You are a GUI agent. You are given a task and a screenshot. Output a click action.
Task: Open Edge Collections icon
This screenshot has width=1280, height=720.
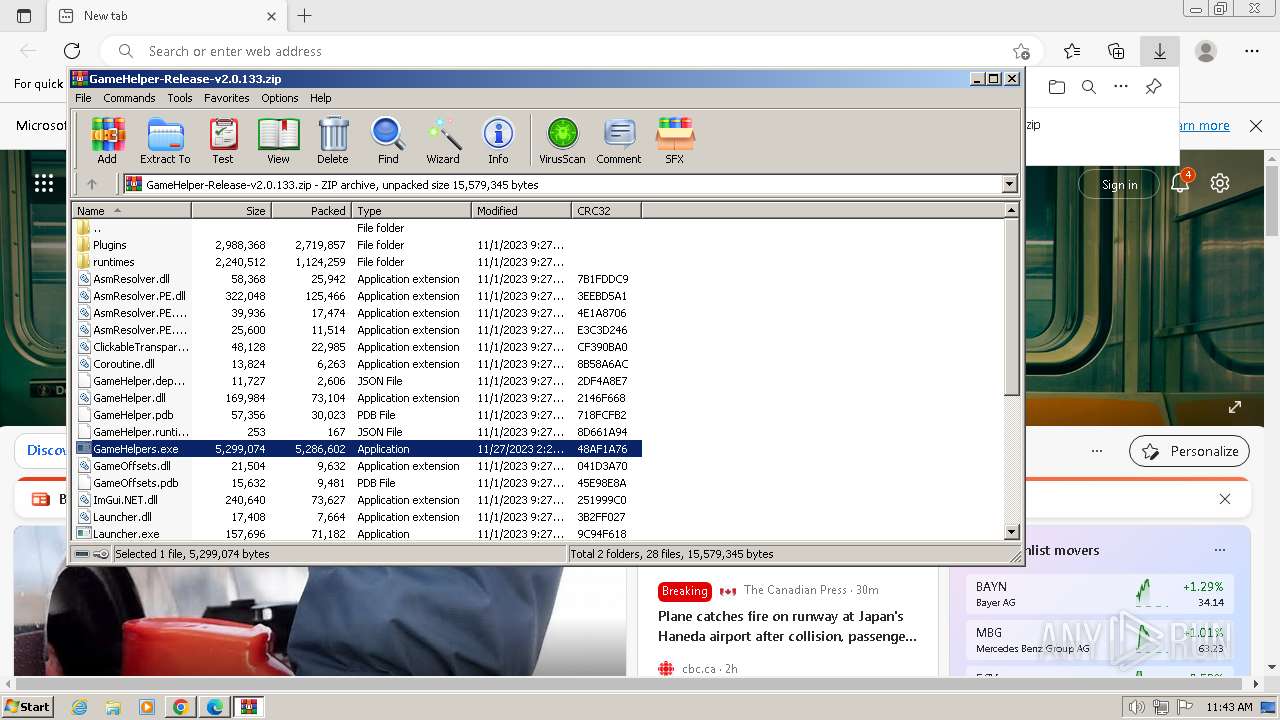[1116, 51]
